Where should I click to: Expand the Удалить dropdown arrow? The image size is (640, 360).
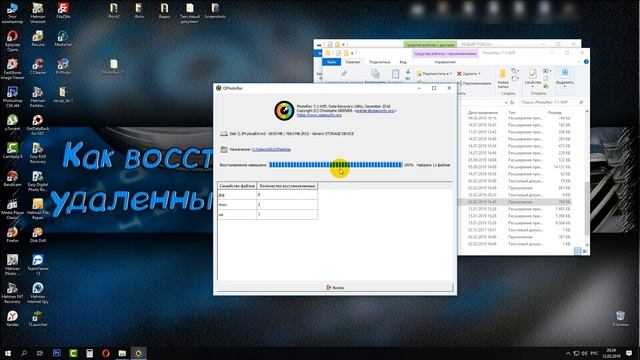[x=480, y=74]
